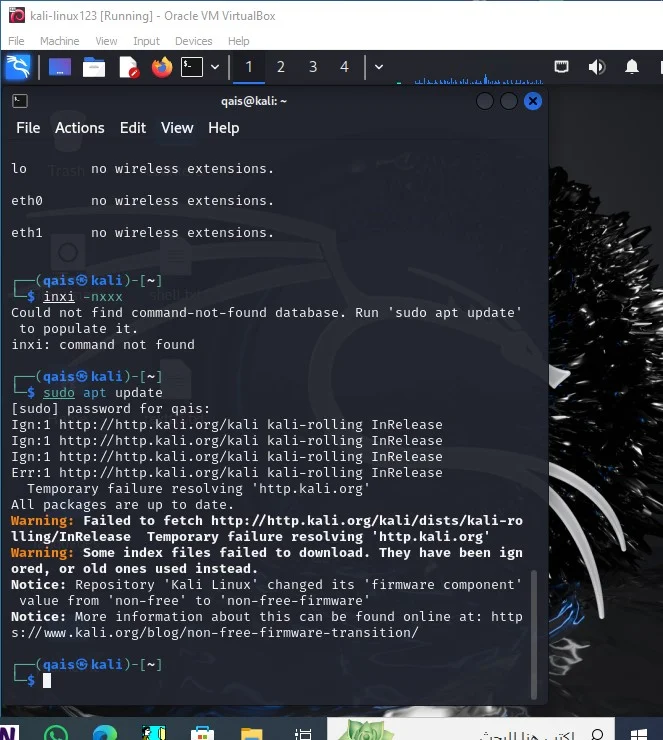This screenshot has height=740, width=663.
Task: Open the file manager from the Kali panel
Action: click(94, 67)
